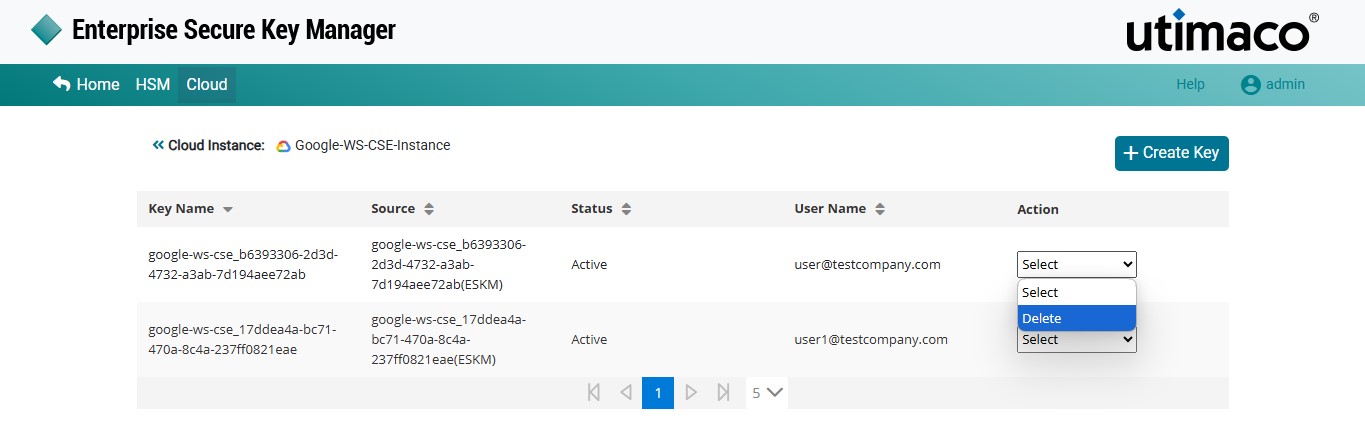Viewport: 1365px width, 437px height.
Task: Go to the first page of results
Action: tap(594, 393)
